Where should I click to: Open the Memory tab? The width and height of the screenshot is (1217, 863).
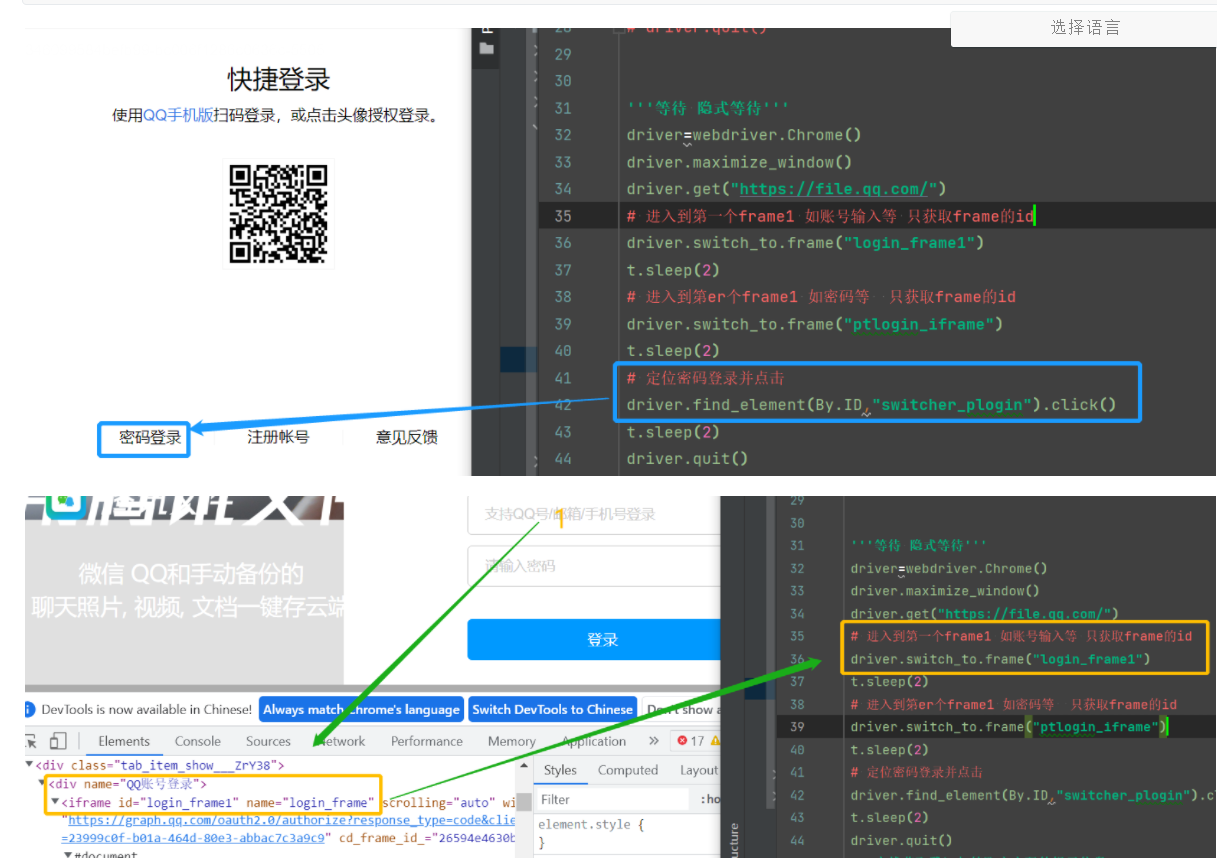click(x=512, y=741)
